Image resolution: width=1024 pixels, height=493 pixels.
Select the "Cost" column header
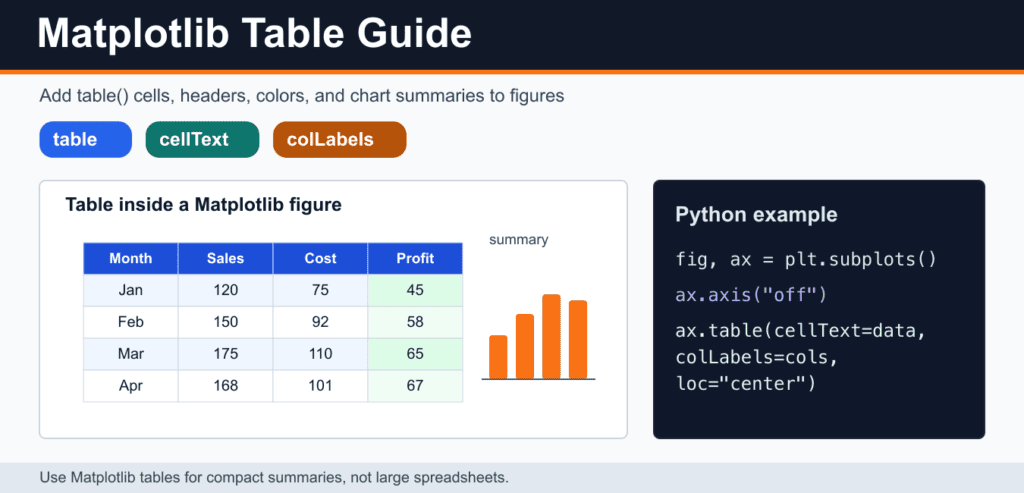[321, 259]
